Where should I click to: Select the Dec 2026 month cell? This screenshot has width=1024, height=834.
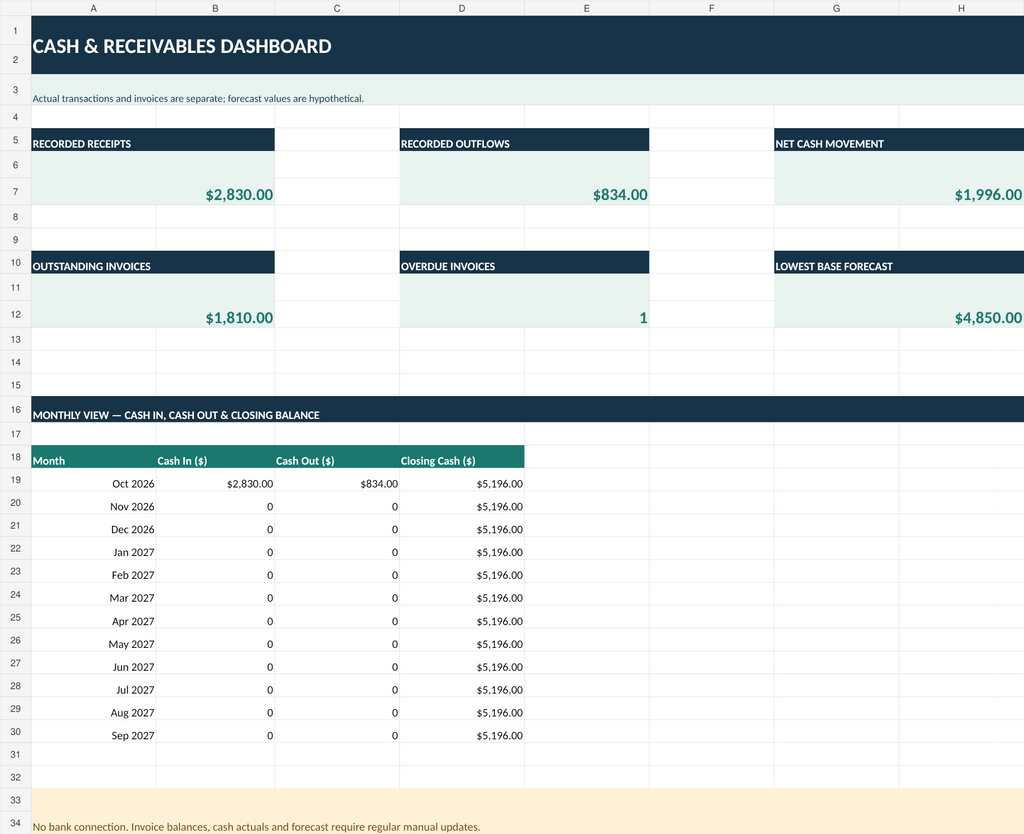tap(93, 526)
